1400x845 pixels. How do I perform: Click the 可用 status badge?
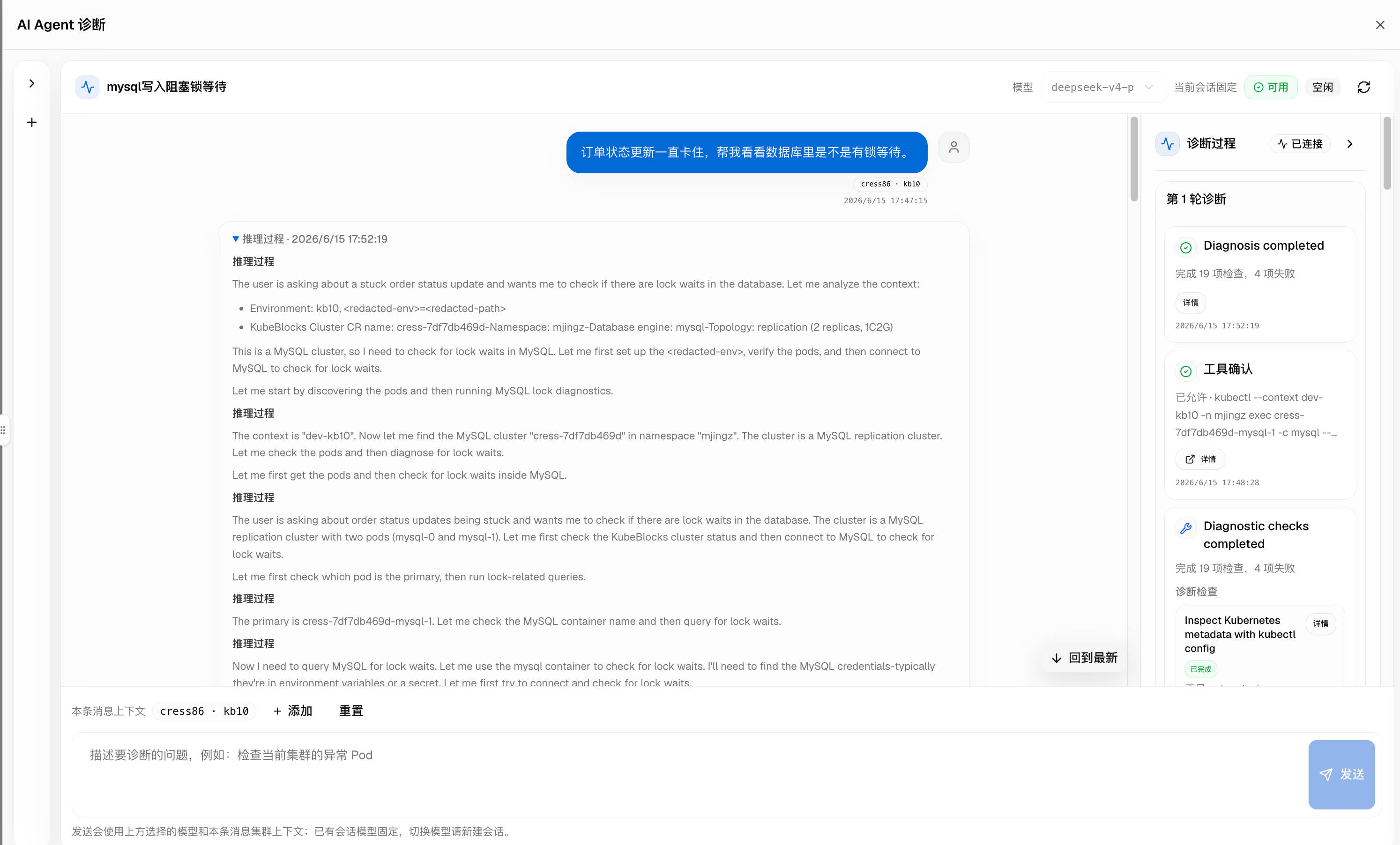click(x=1271, y=87)
